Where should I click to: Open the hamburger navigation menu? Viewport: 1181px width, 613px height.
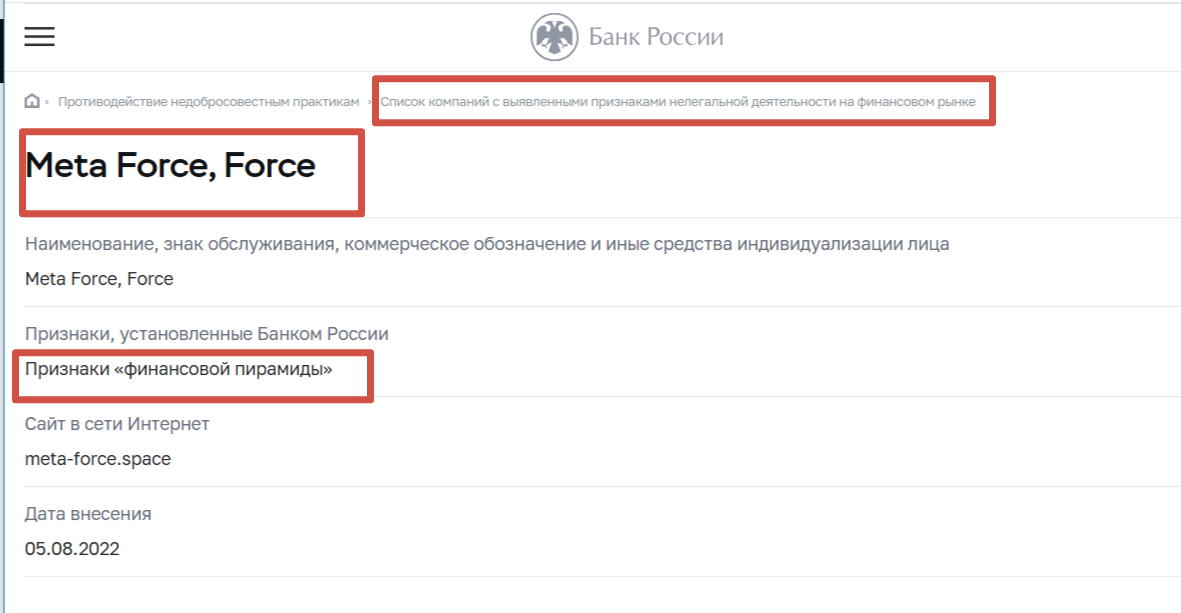[38, 37]
